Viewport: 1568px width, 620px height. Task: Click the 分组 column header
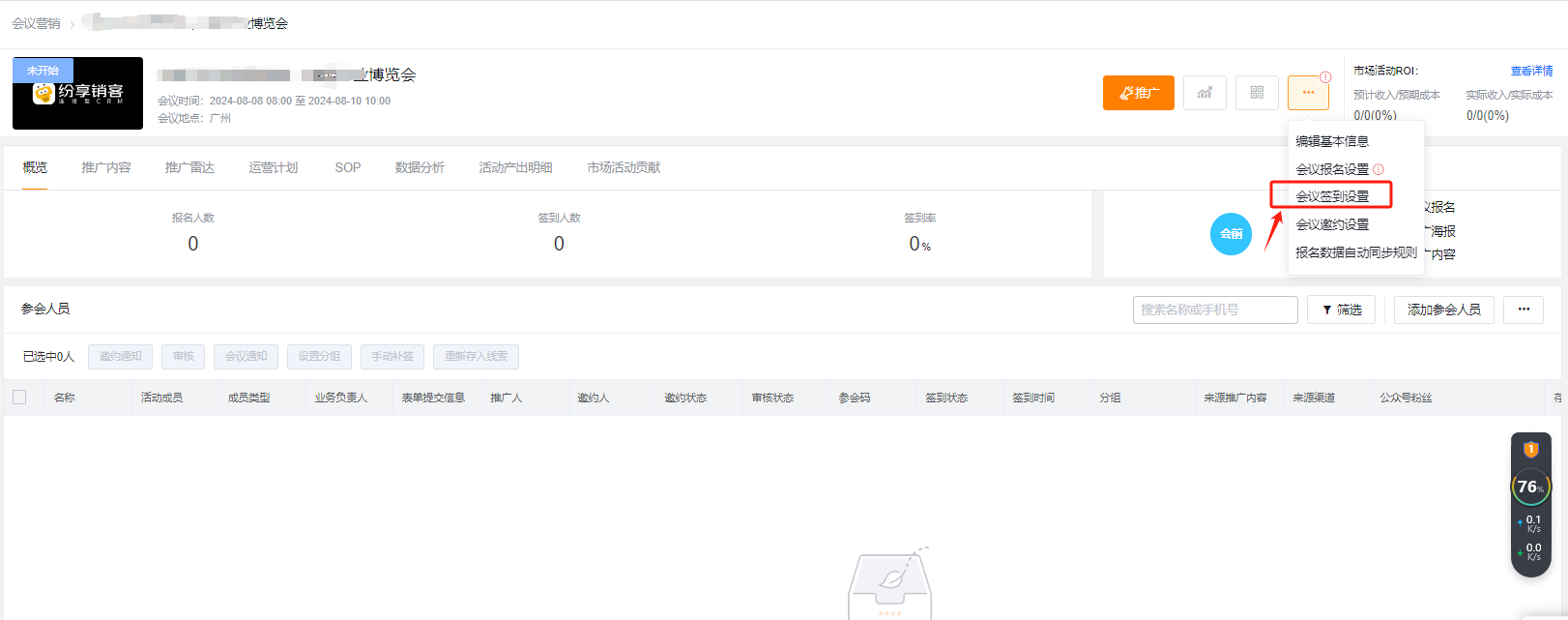click(x=1110, y=398)
